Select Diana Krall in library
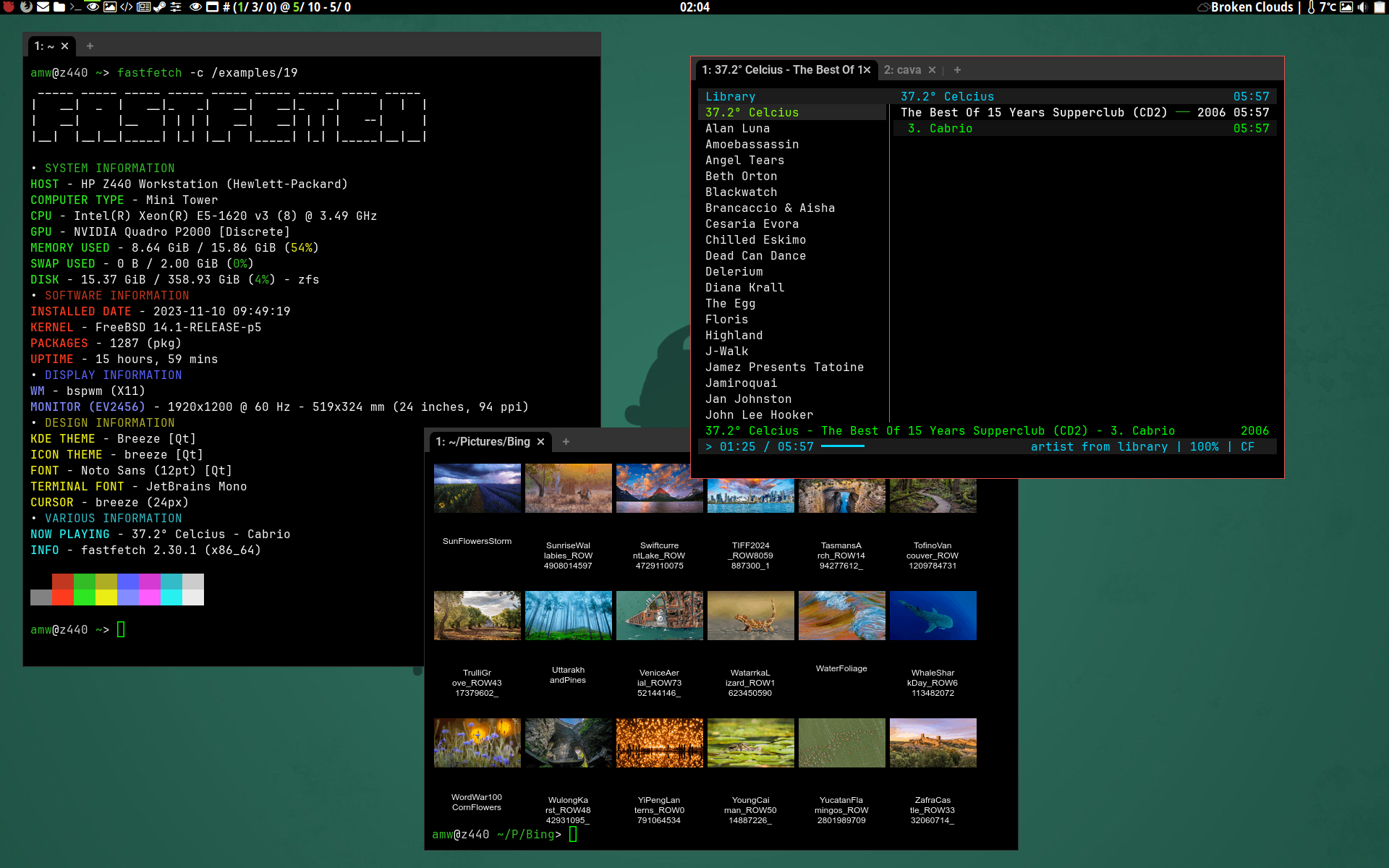This screenshot has height=868, width=1389. (x=745, y=287)
